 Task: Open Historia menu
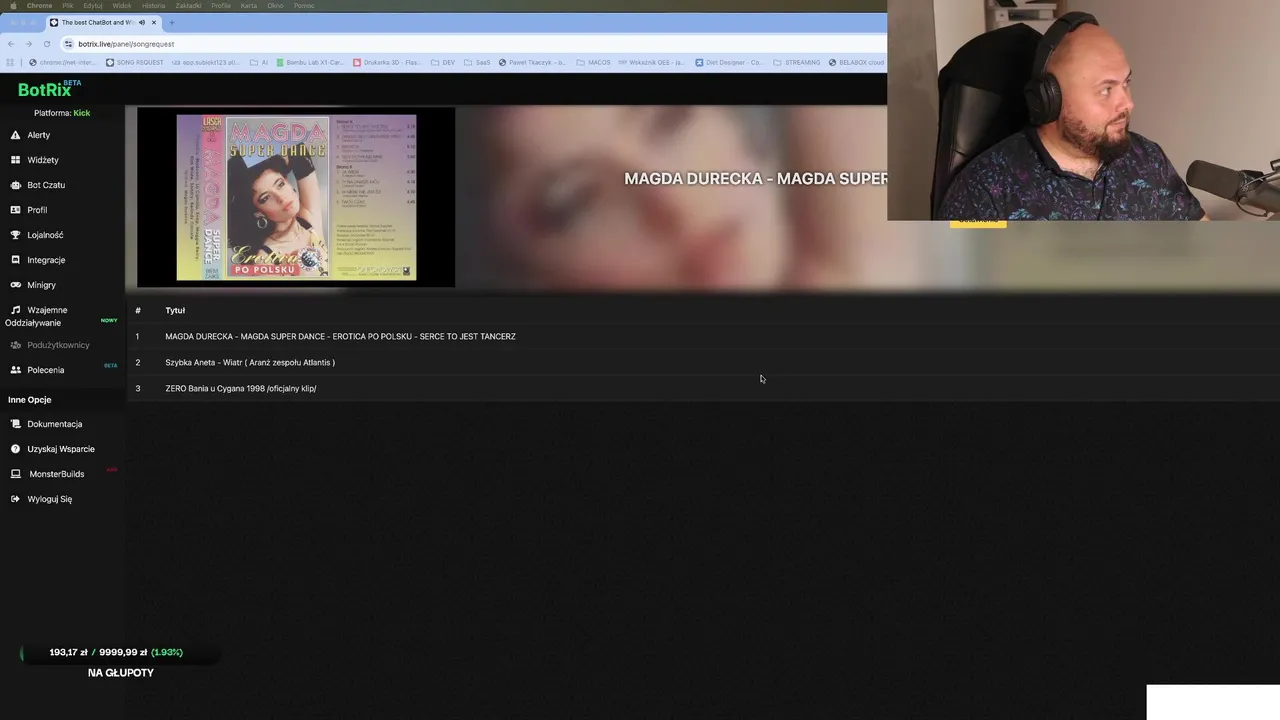tap(153, 5)
